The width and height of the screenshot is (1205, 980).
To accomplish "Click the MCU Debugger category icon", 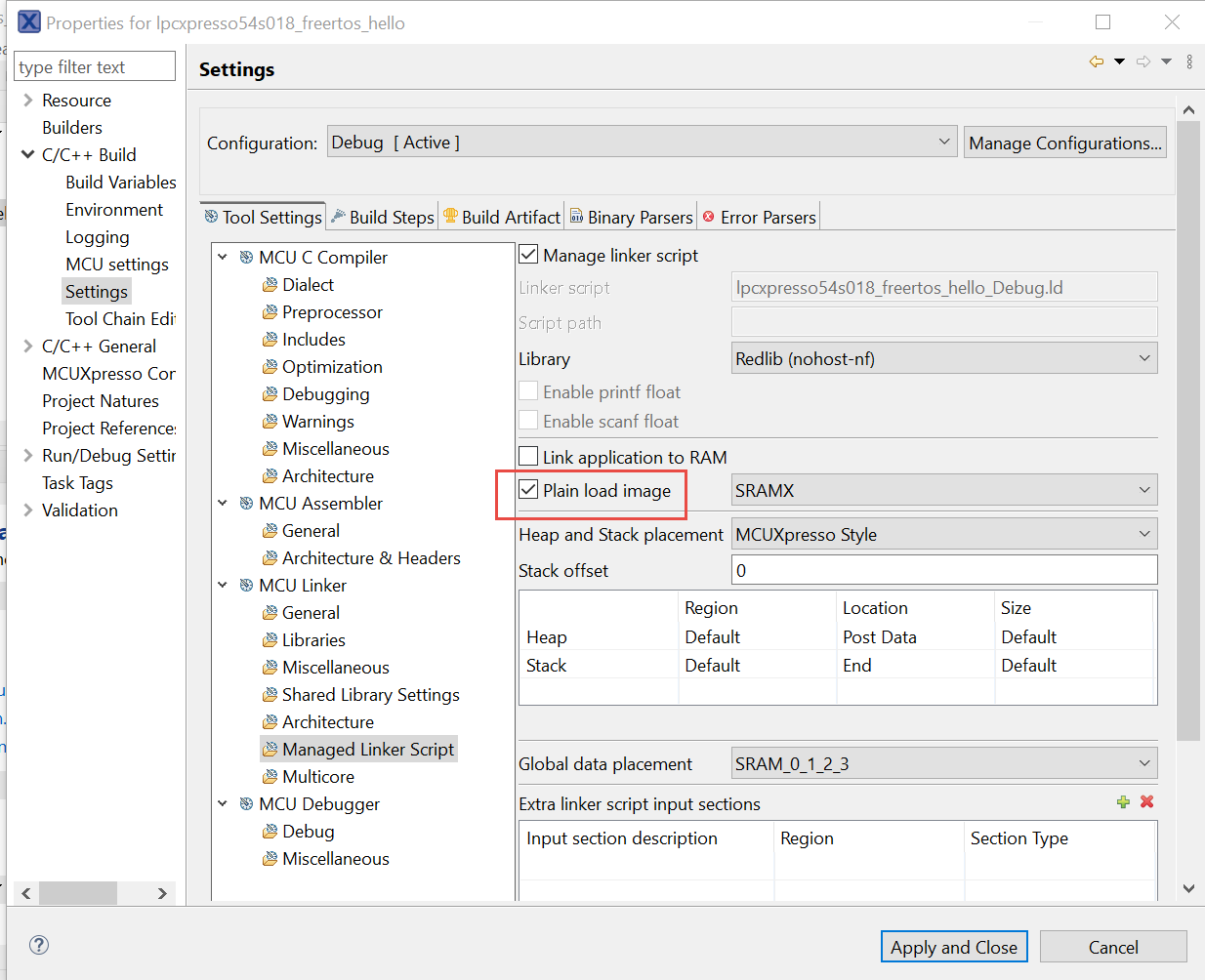I will [x=247, y=804].
